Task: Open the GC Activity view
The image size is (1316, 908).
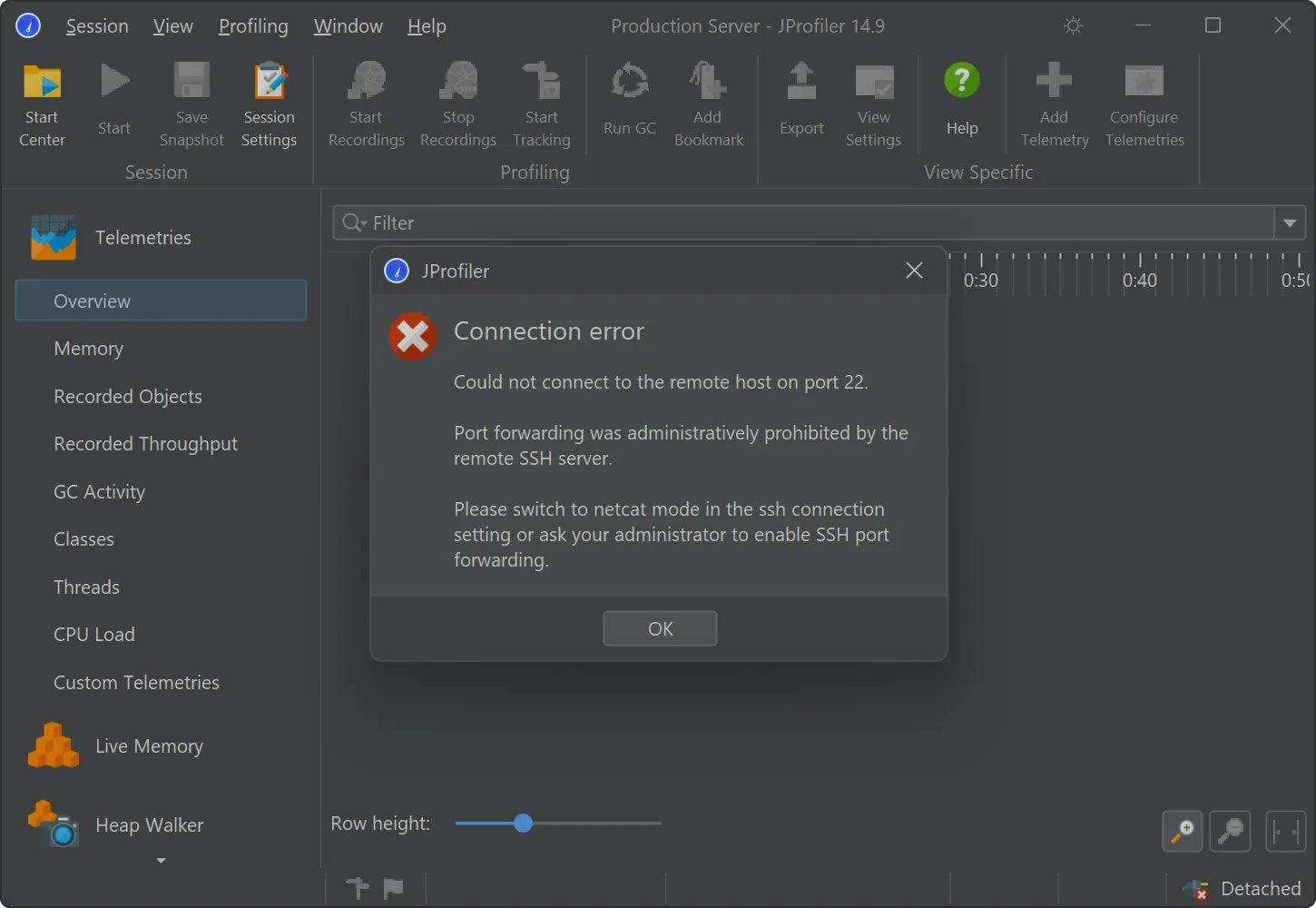Action: click(99, 492)
